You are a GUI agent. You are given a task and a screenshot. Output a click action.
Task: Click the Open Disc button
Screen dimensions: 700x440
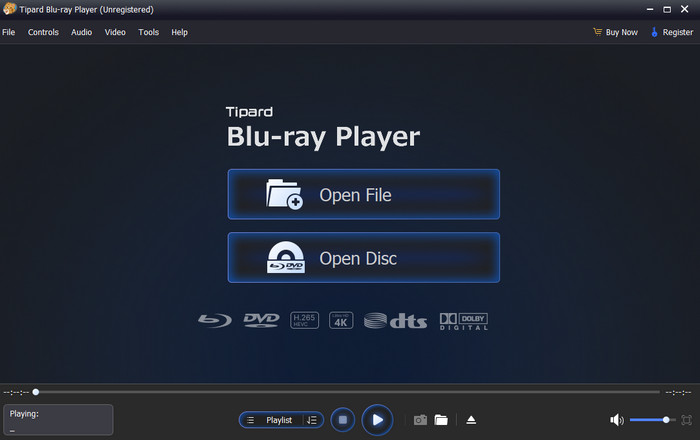tap(363, 257)
